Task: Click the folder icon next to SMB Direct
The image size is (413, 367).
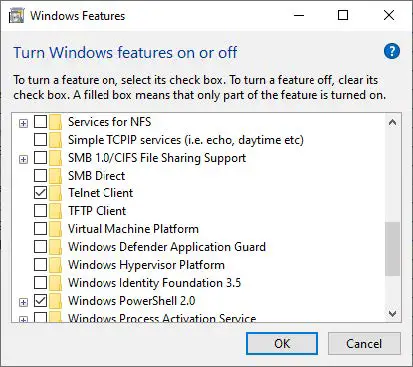Action: coord(56,176)
